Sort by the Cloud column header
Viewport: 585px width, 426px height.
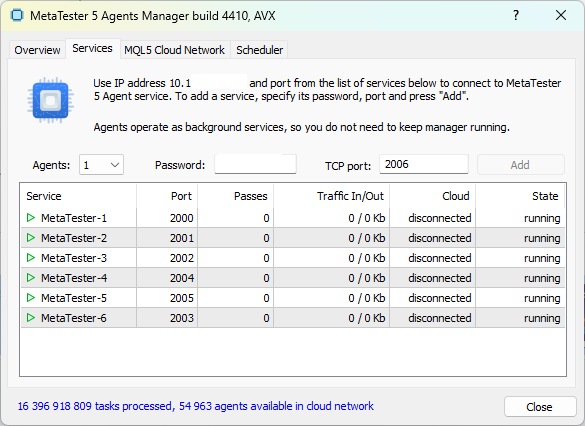point(432,196)
